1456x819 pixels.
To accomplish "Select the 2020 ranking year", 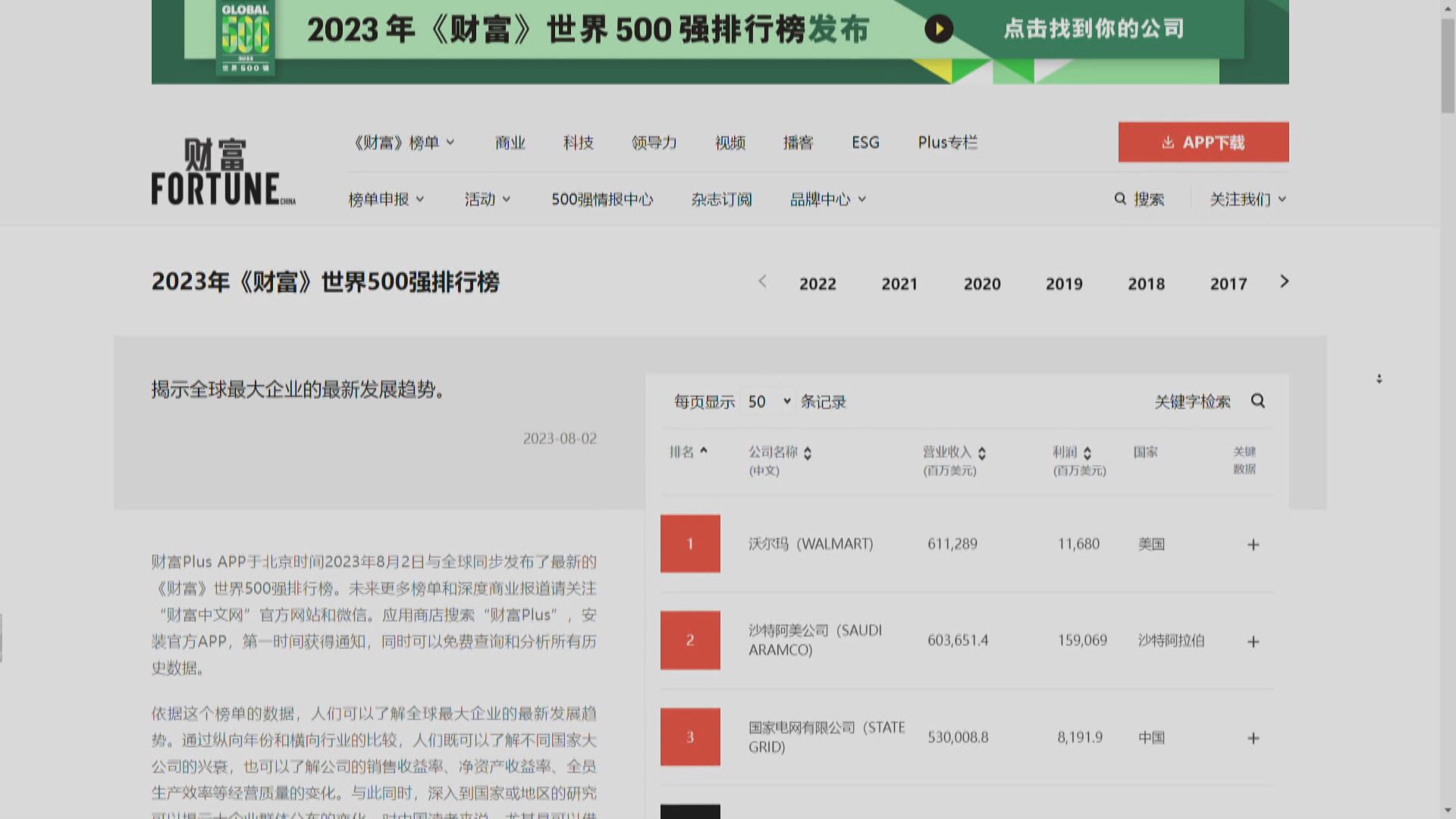I will [982, 284].
